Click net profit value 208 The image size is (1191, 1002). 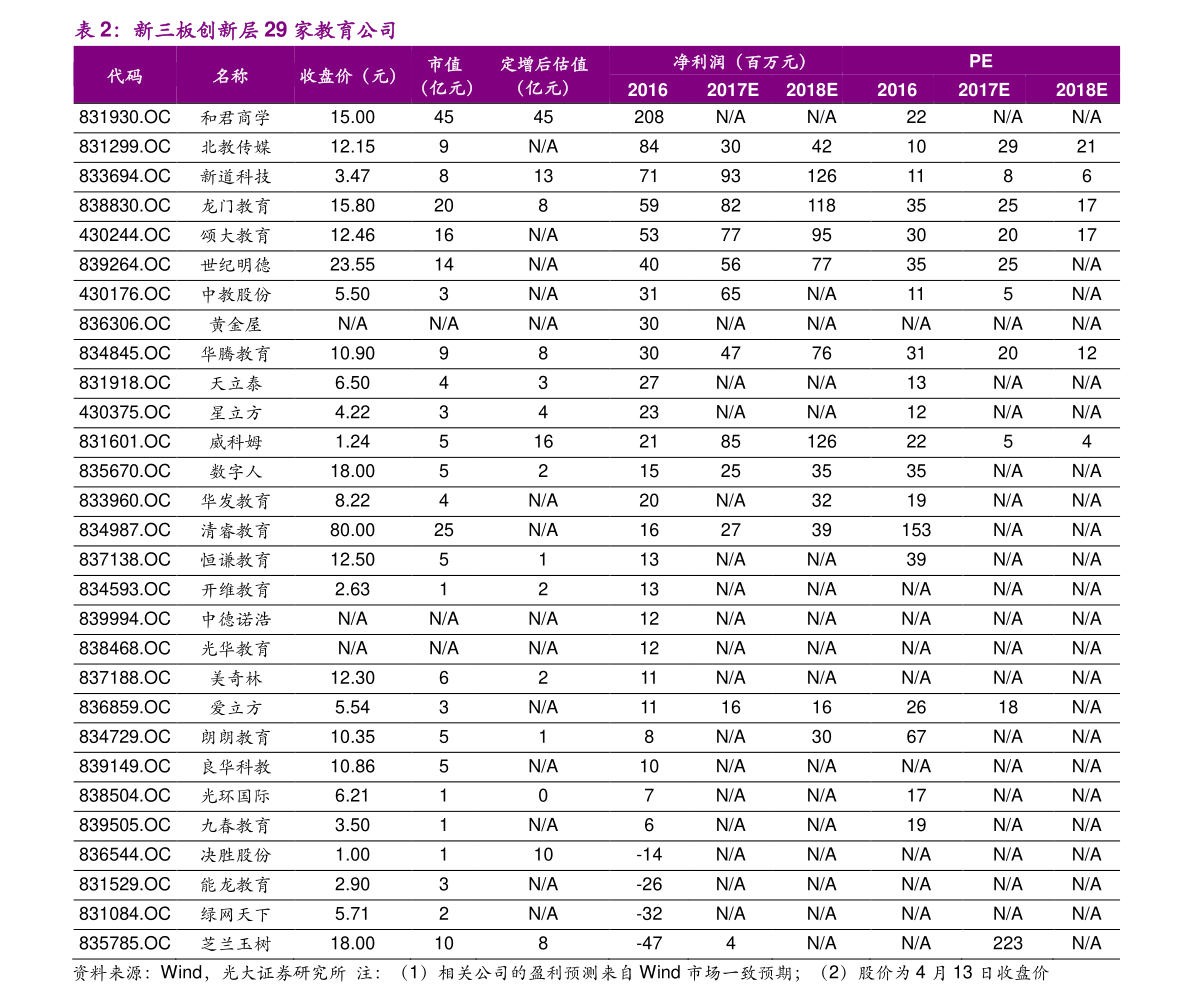click(x=649, y=117)
